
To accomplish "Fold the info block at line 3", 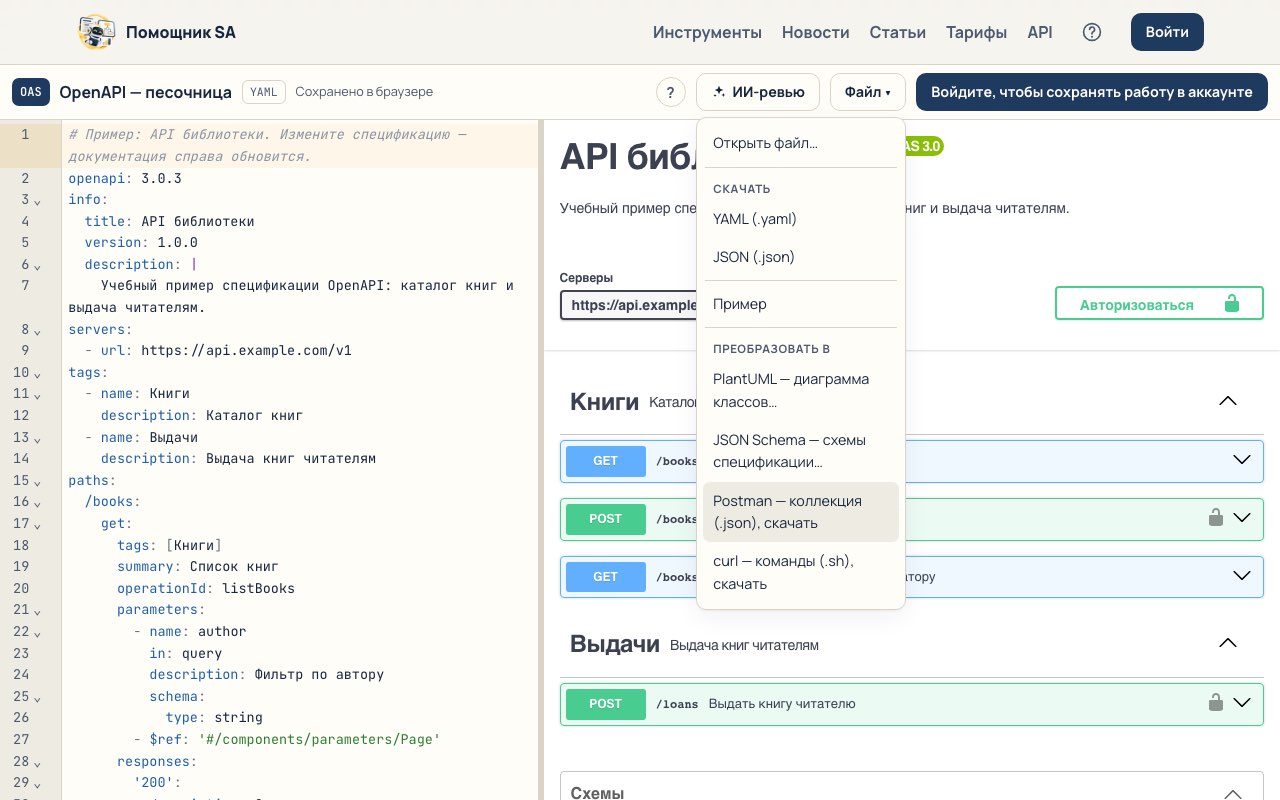I will [x=38, y=201].
